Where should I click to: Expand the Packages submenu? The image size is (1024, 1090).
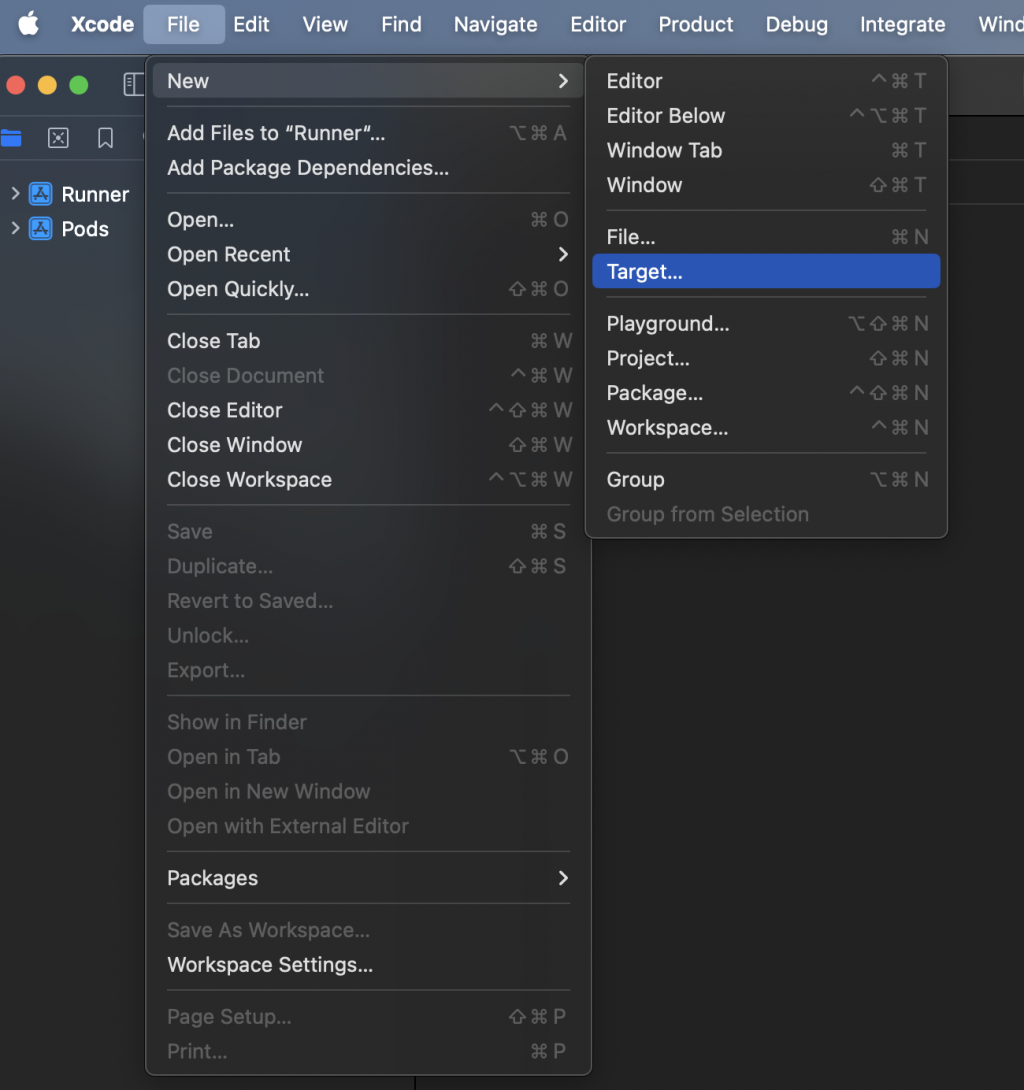tap(563, 878)
